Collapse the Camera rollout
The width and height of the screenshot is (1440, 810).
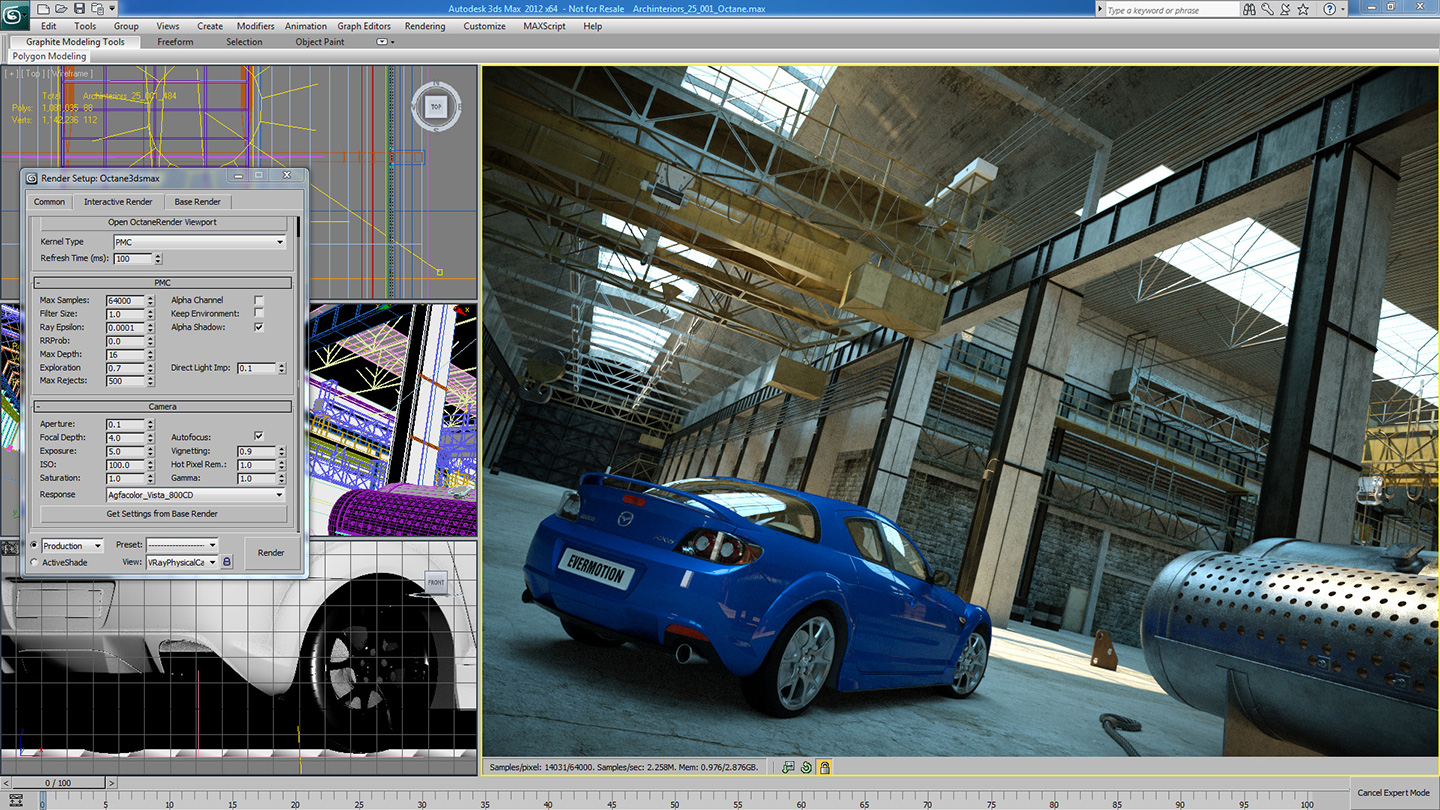(x=163, y=407)
